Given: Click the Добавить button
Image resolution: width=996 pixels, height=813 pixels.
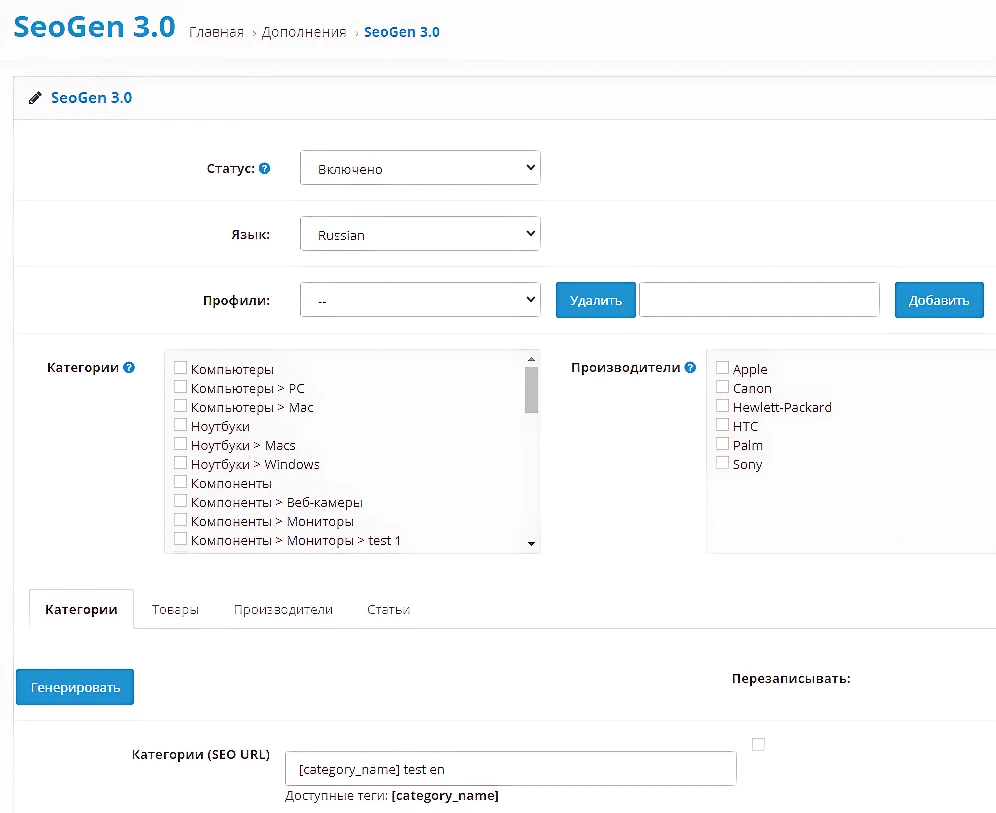Looking at the screenshot, I should (x=939, y=300).
